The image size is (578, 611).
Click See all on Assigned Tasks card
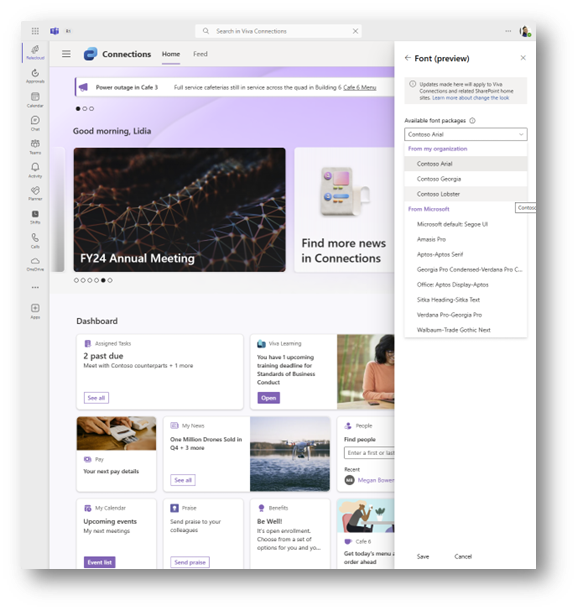[96, 398]
